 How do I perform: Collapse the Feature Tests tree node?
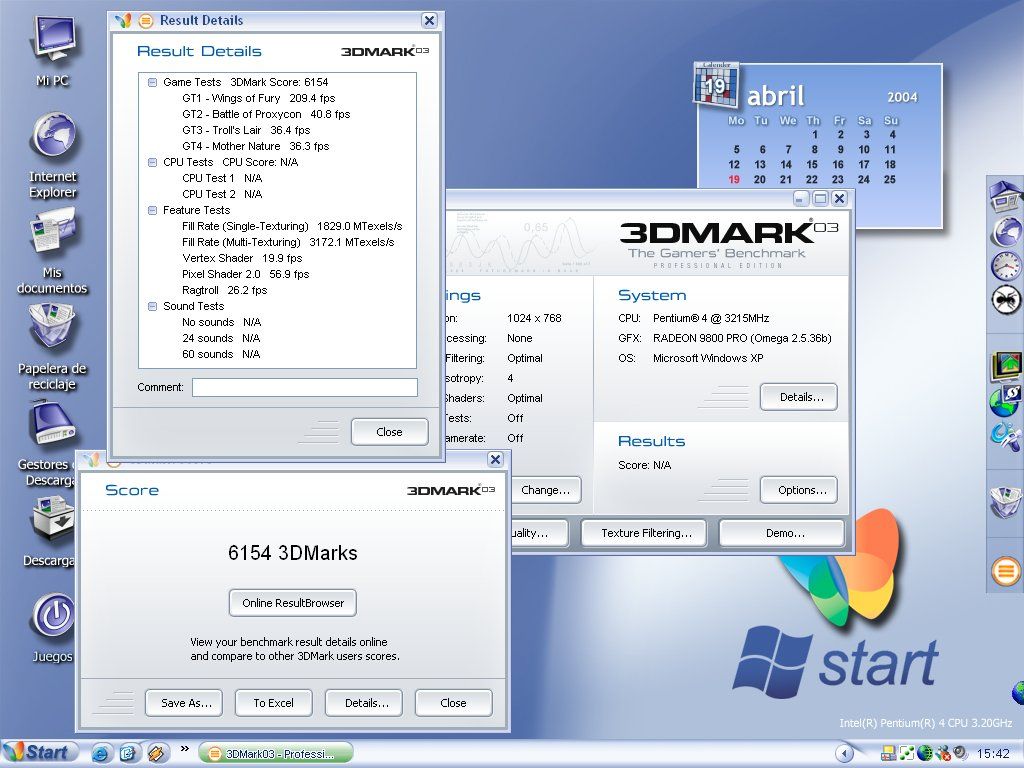tap(153, 210)
